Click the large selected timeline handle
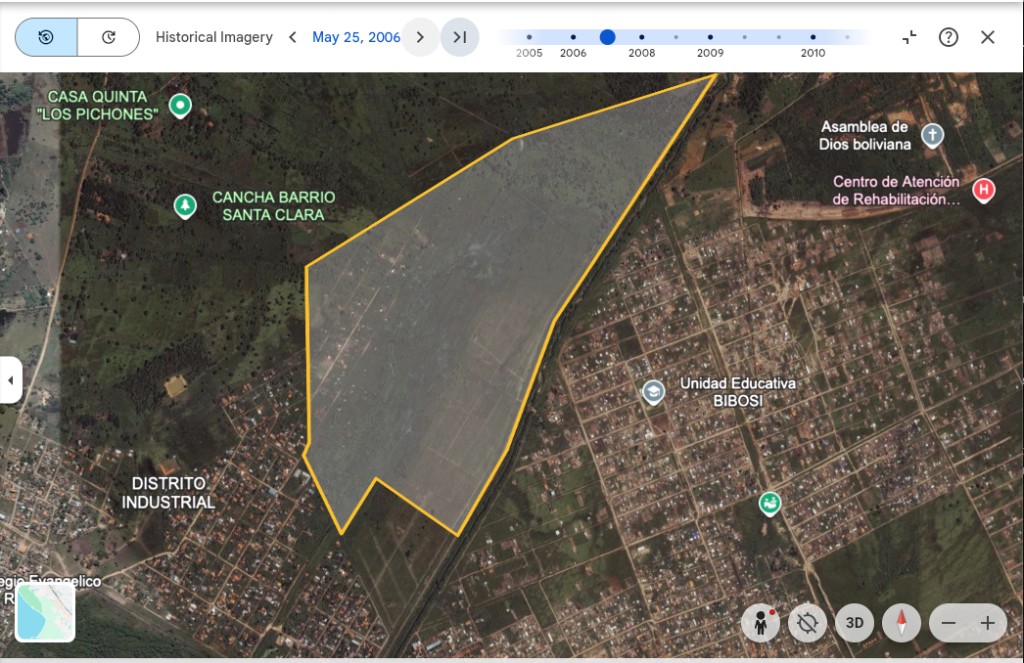1024x663 pixels. pyautogui.click(x=607, y=37)
